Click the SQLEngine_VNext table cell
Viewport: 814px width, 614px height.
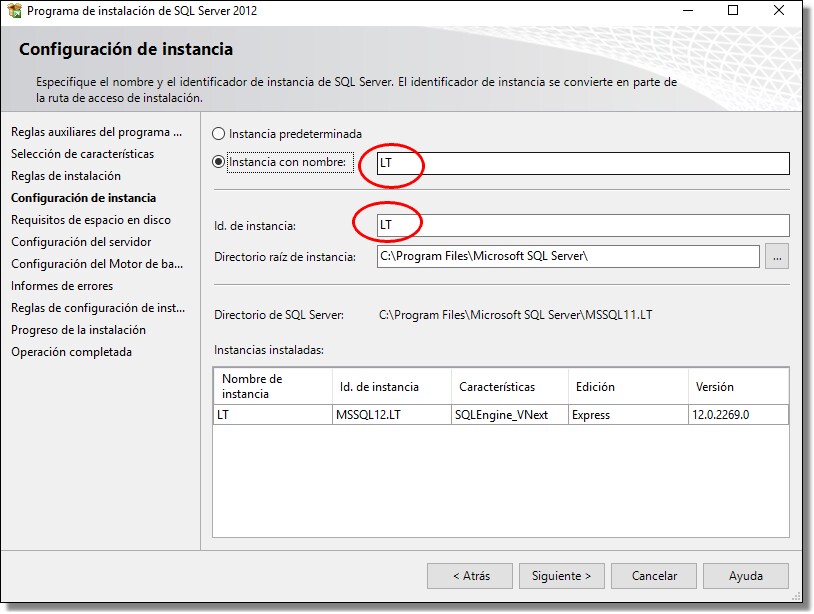point(510,415)
